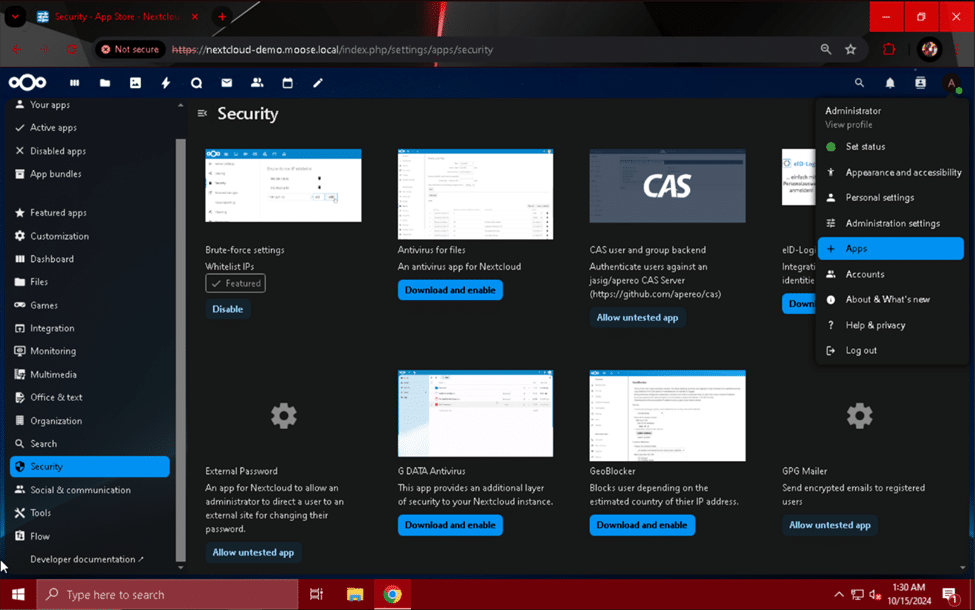
Task: Reload the page with the browser refresh icon
Action: point(72,49)
